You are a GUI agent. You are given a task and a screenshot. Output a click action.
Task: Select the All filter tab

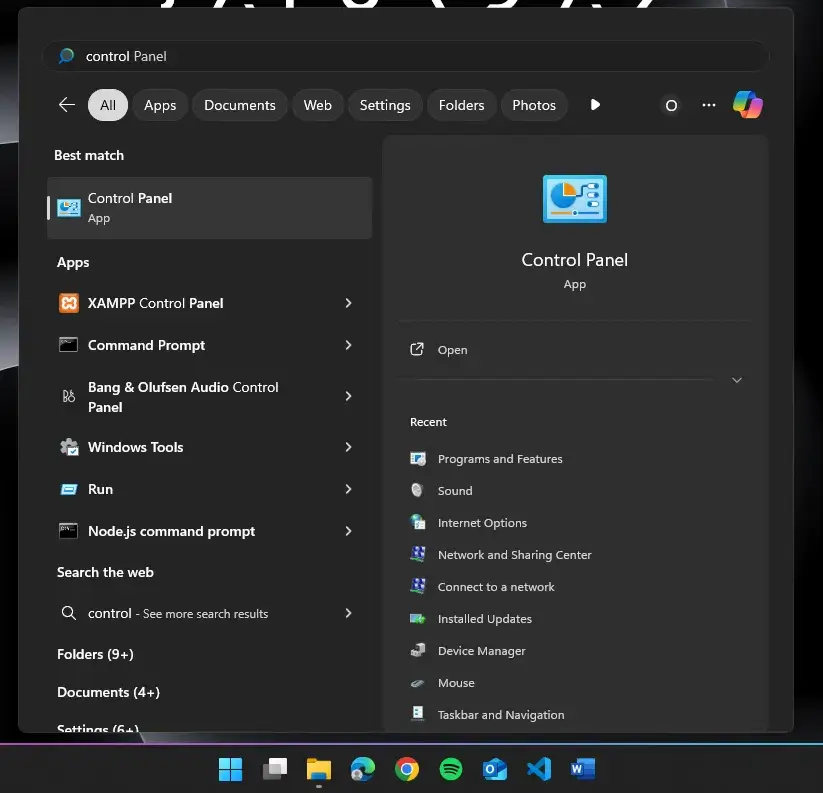coord(108,105)
